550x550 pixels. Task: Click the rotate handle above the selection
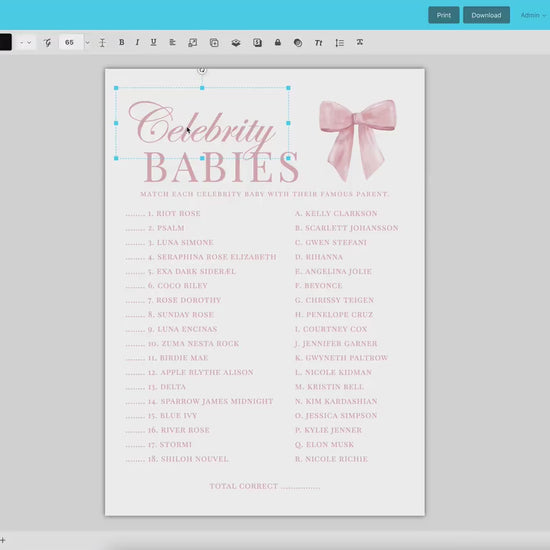pos(202,70)
